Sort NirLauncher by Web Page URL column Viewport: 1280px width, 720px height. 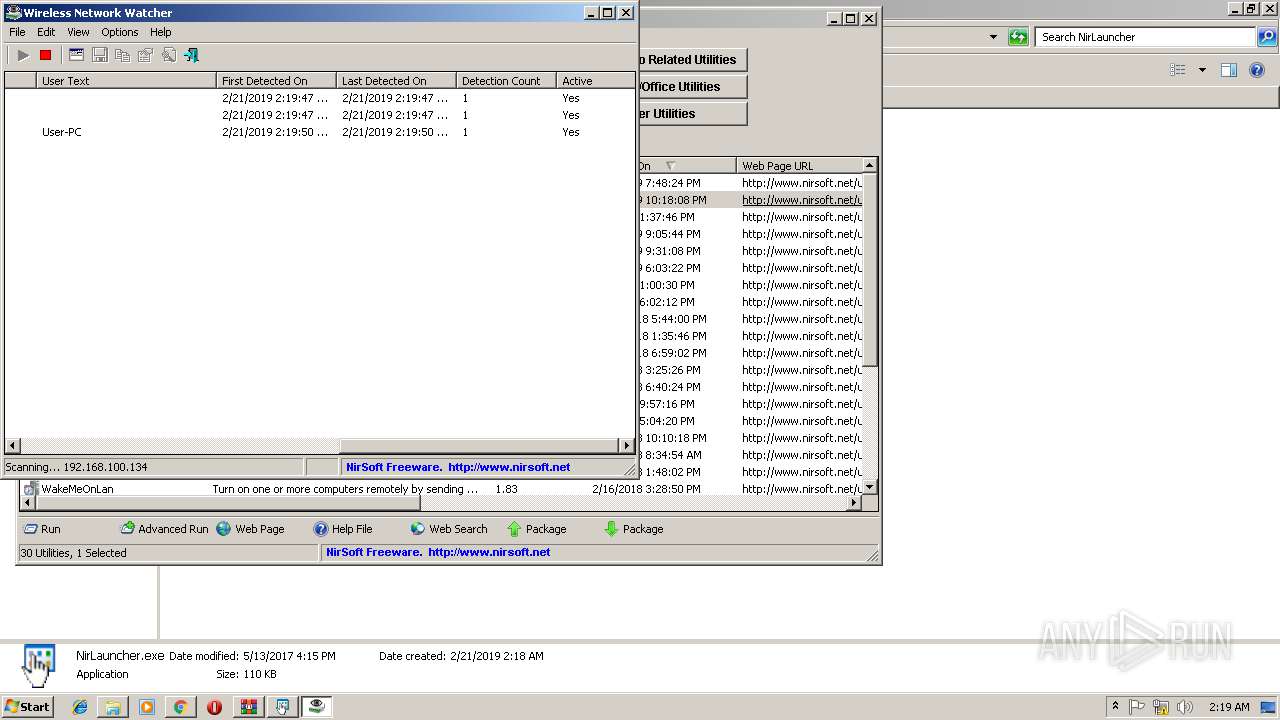[x=799, y=166]
